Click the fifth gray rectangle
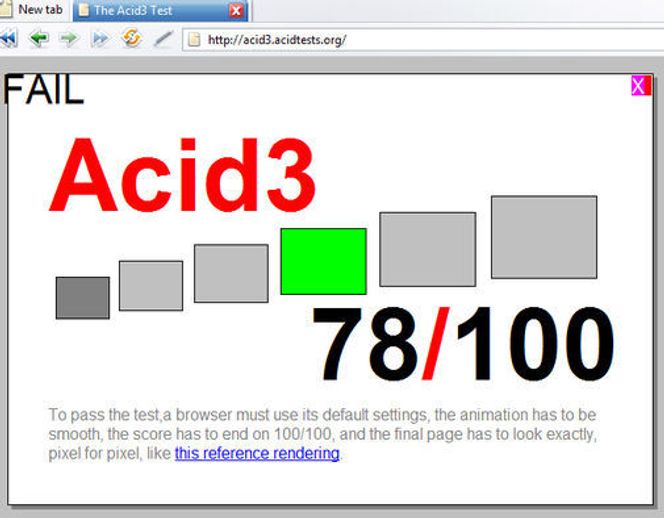 click(428, 249)
